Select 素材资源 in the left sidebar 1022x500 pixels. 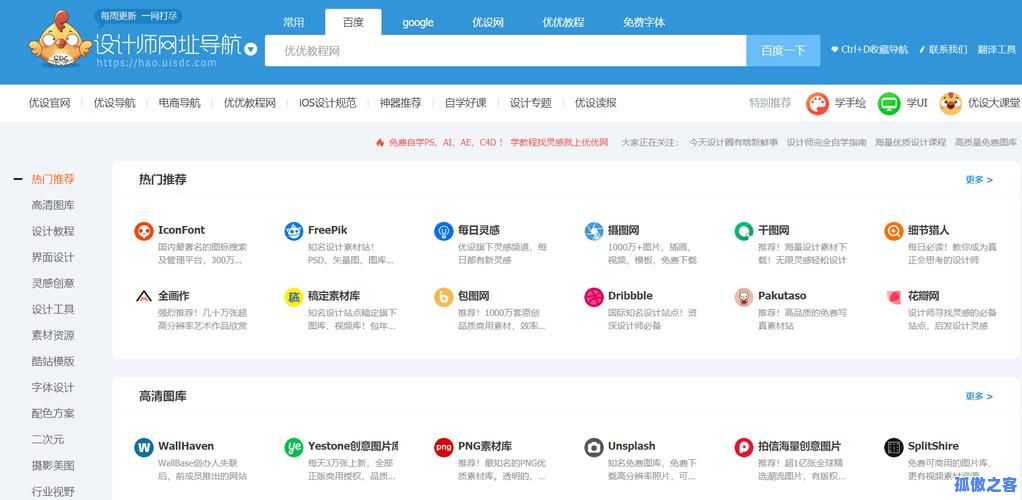point(53,336)
